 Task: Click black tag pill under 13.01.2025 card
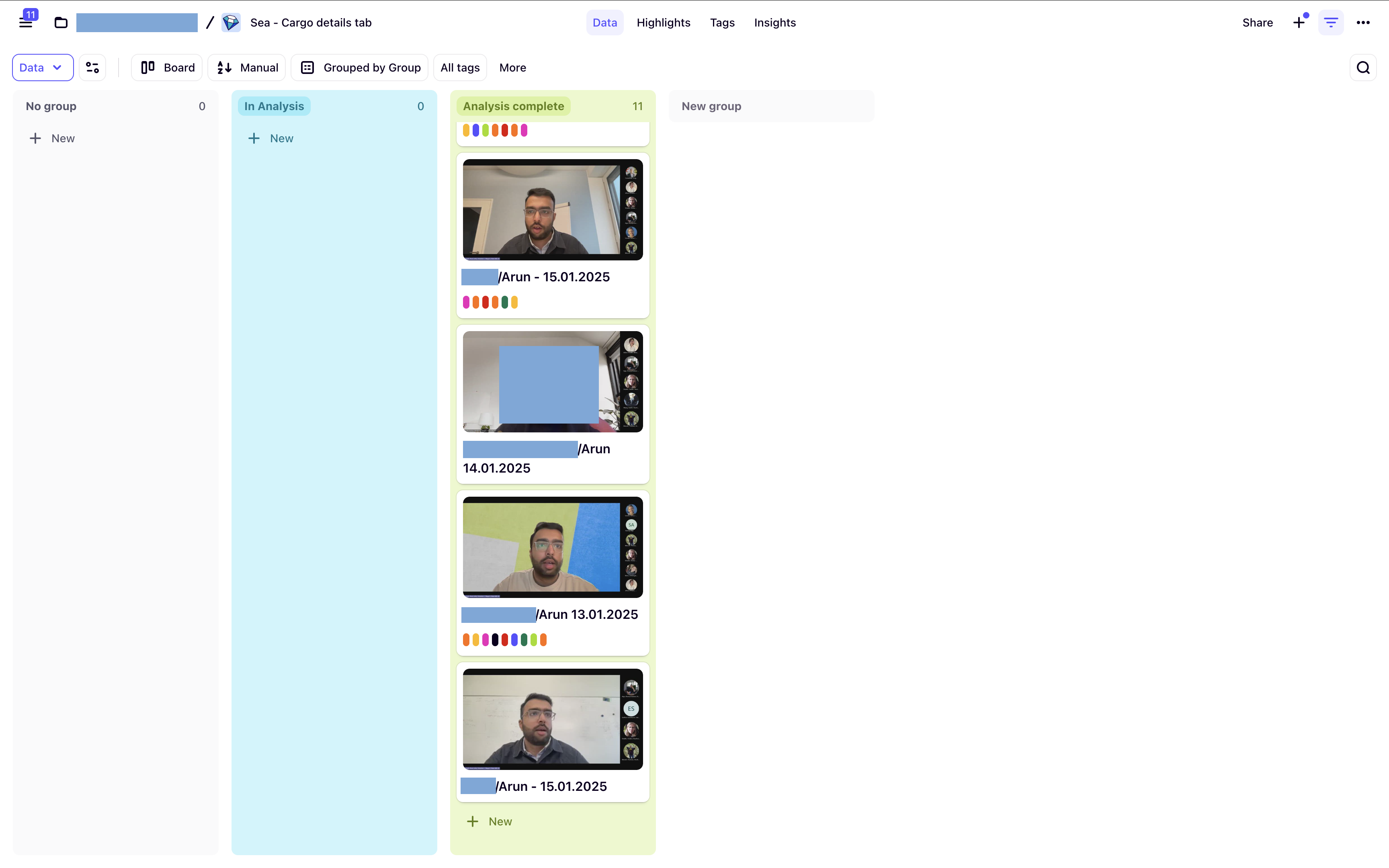coord(495,639)
